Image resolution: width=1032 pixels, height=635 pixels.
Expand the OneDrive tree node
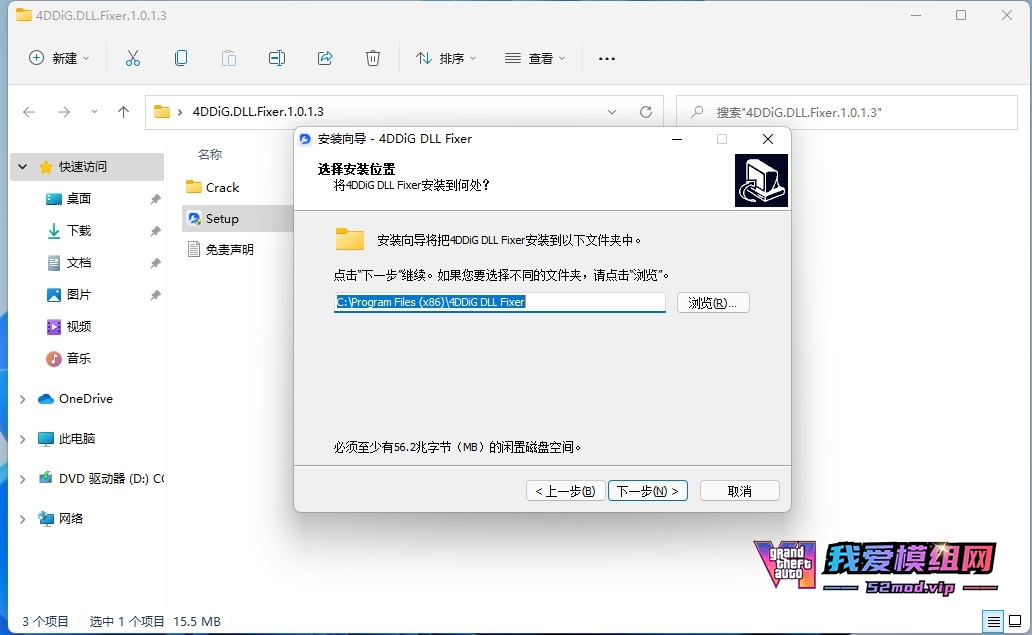click(23, 399)
